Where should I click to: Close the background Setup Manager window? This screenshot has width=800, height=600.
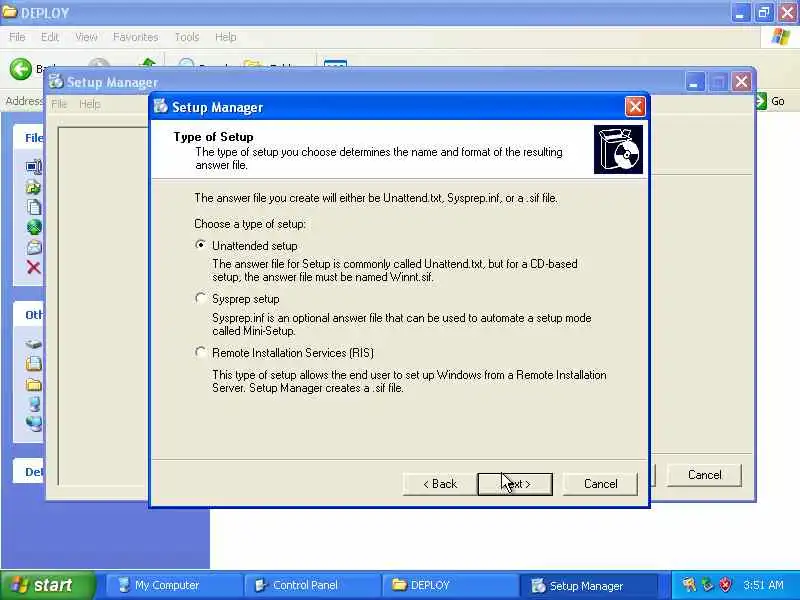pos(742,82)
